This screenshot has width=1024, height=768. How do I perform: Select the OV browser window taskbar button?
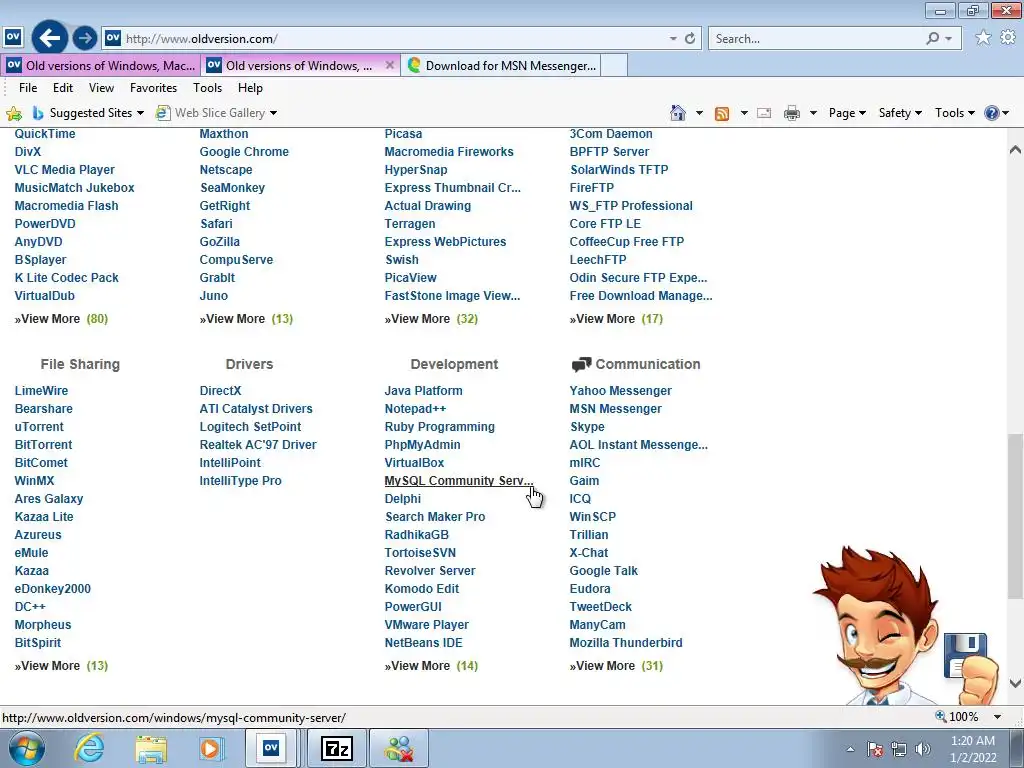click(271, 748)
